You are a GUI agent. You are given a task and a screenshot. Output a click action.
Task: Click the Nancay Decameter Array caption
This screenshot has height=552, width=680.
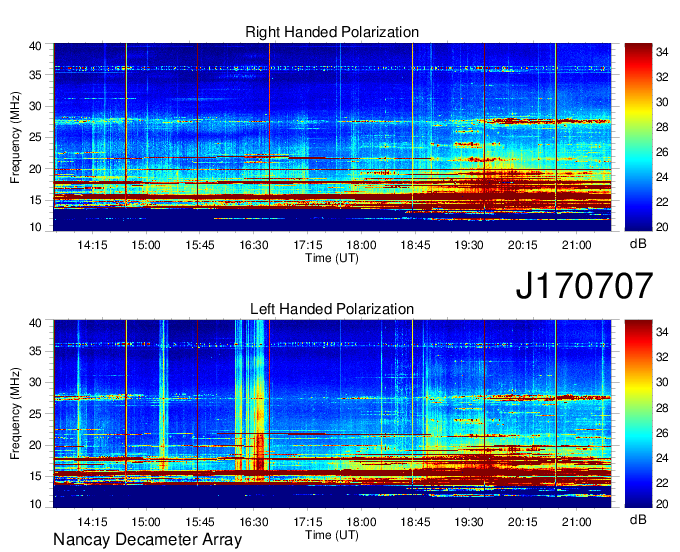click(x=147, y=540)
